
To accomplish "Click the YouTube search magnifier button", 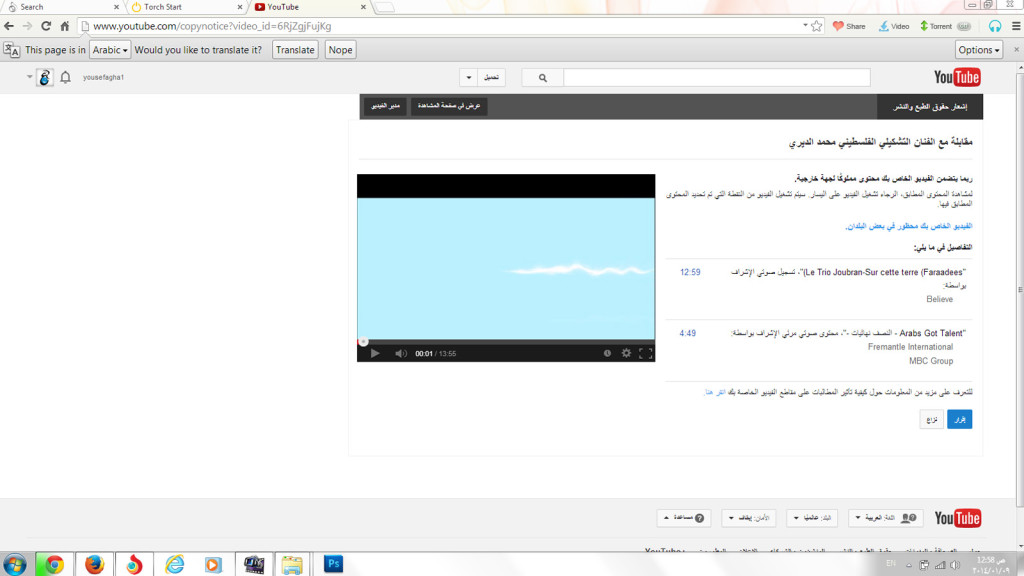I will point(542,78).
